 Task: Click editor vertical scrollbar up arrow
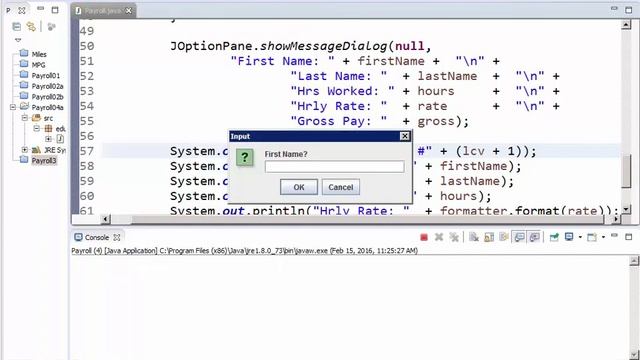(626, 24)
